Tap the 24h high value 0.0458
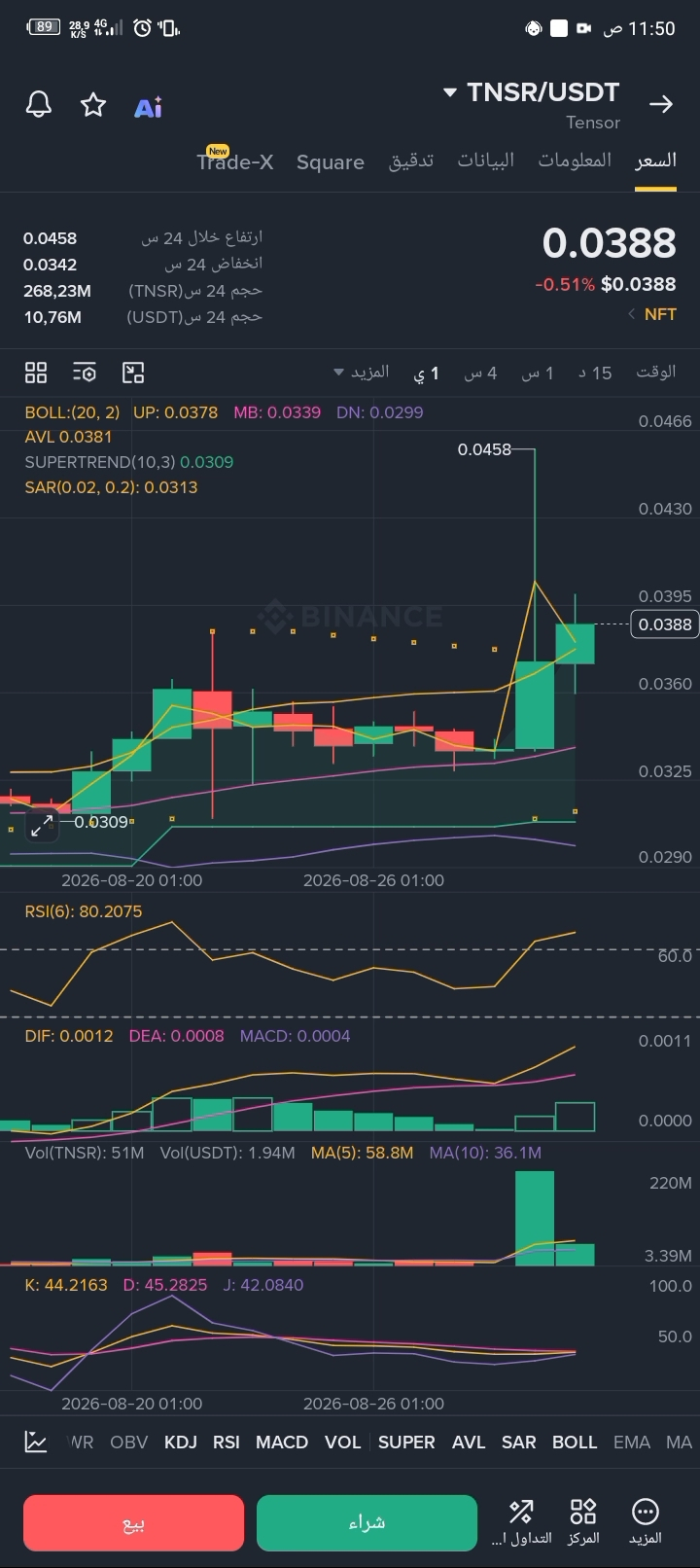The height and width of the screenshot is (1568, 700). click(x=51, y=238)
